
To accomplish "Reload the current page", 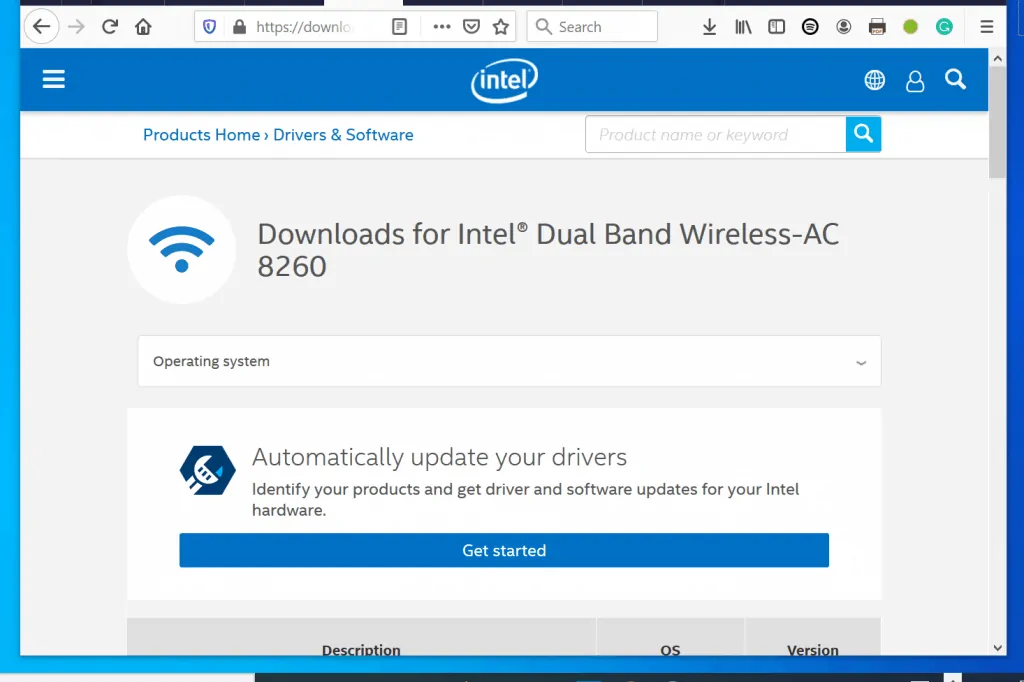I will [110, 27].
